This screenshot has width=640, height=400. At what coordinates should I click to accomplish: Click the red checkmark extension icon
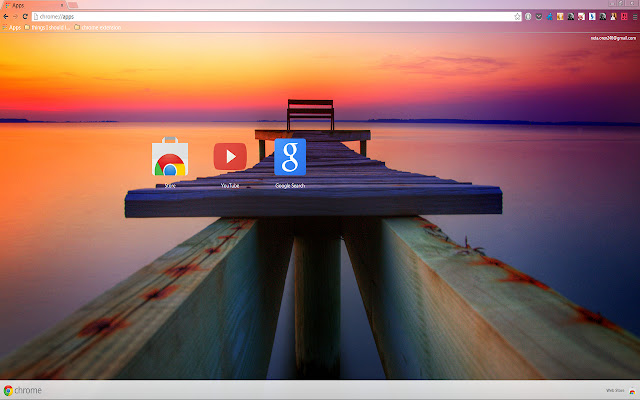pyautogui.click(x=581, y=16)
